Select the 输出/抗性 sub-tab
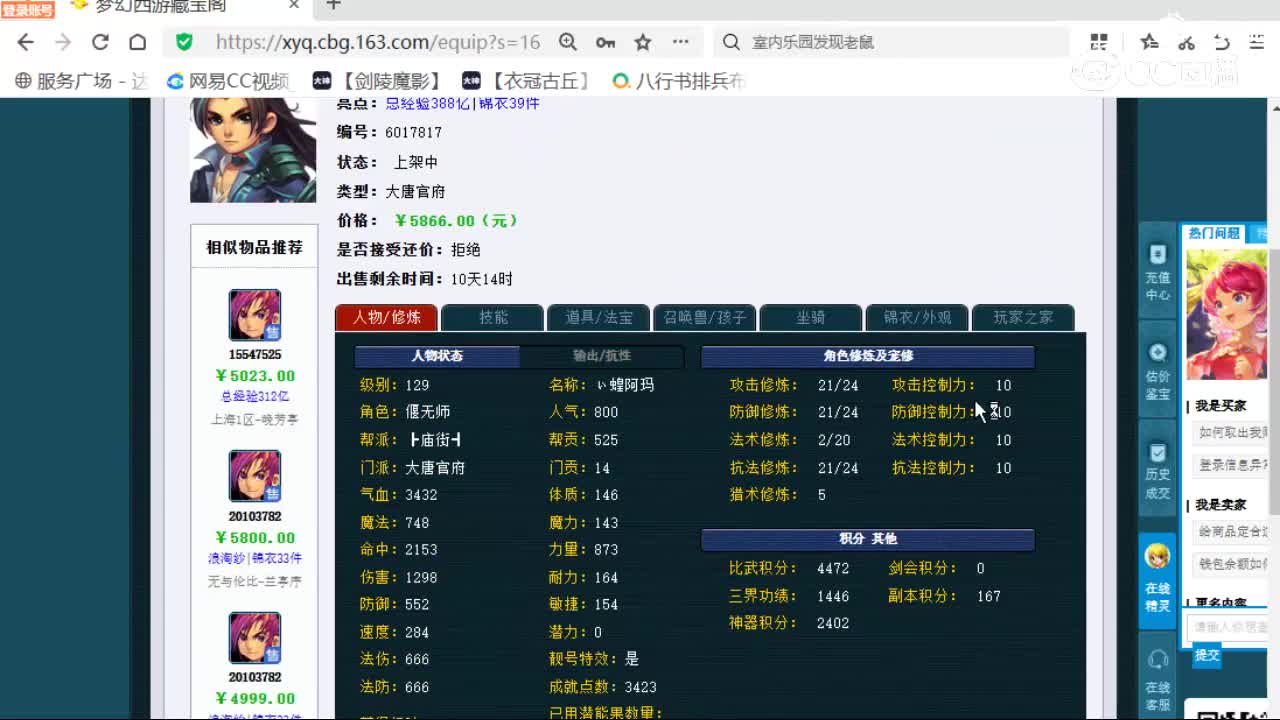1280x720 pixels. pos(602,356)
